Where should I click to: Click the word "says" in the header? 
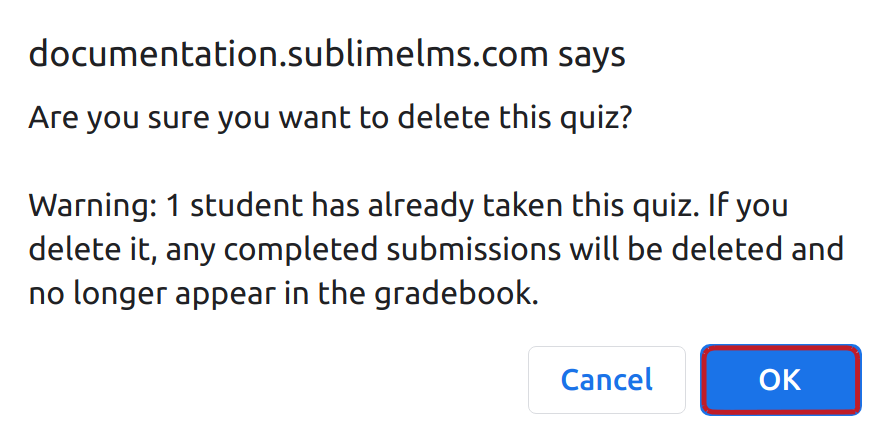point(591,54)
